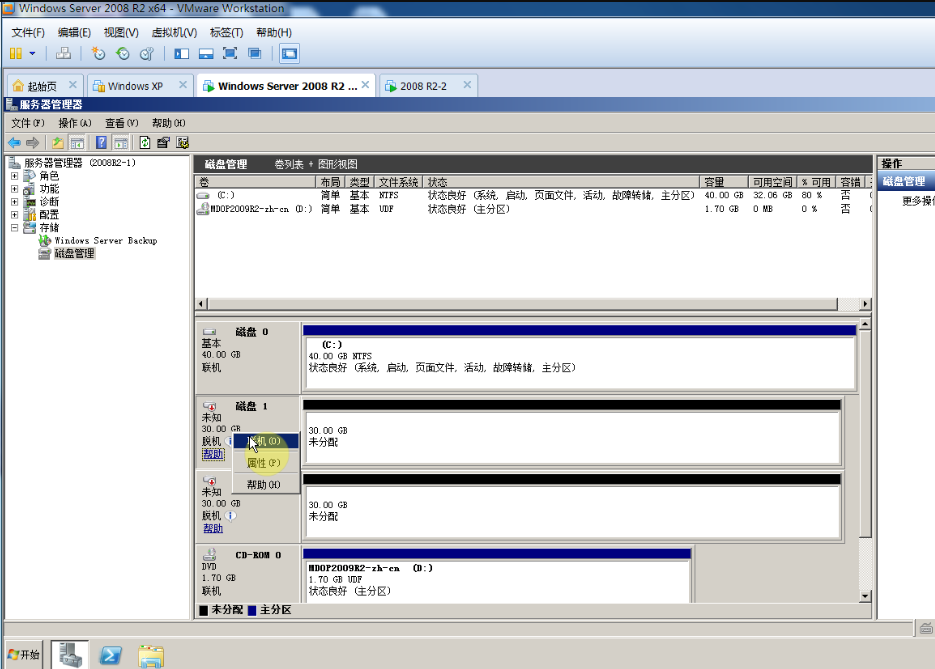Show the VMware sidebar panel icon

[181, 54]
